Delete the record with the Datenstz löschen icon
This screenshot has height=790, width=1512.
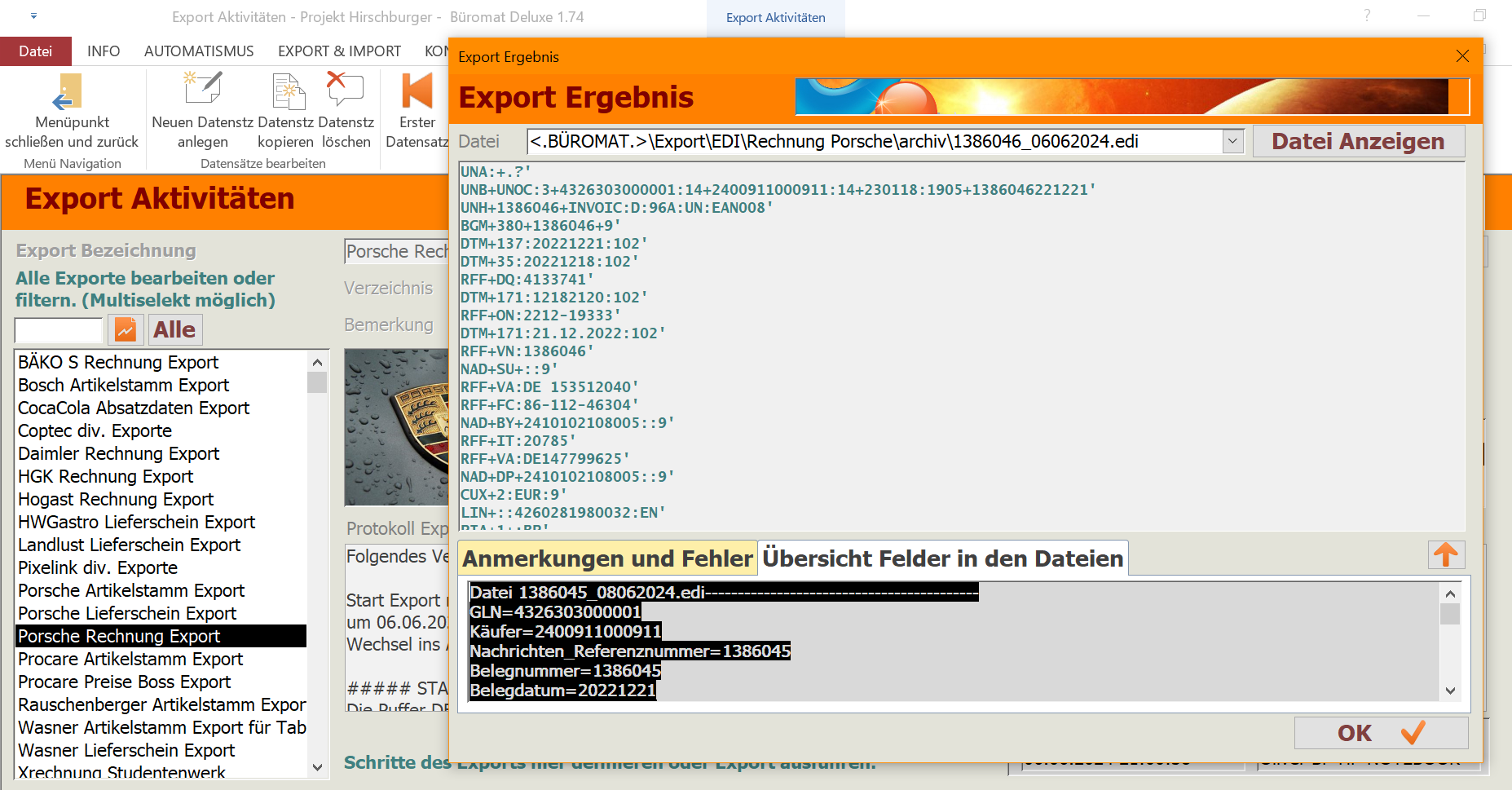[x=346, y=90]
